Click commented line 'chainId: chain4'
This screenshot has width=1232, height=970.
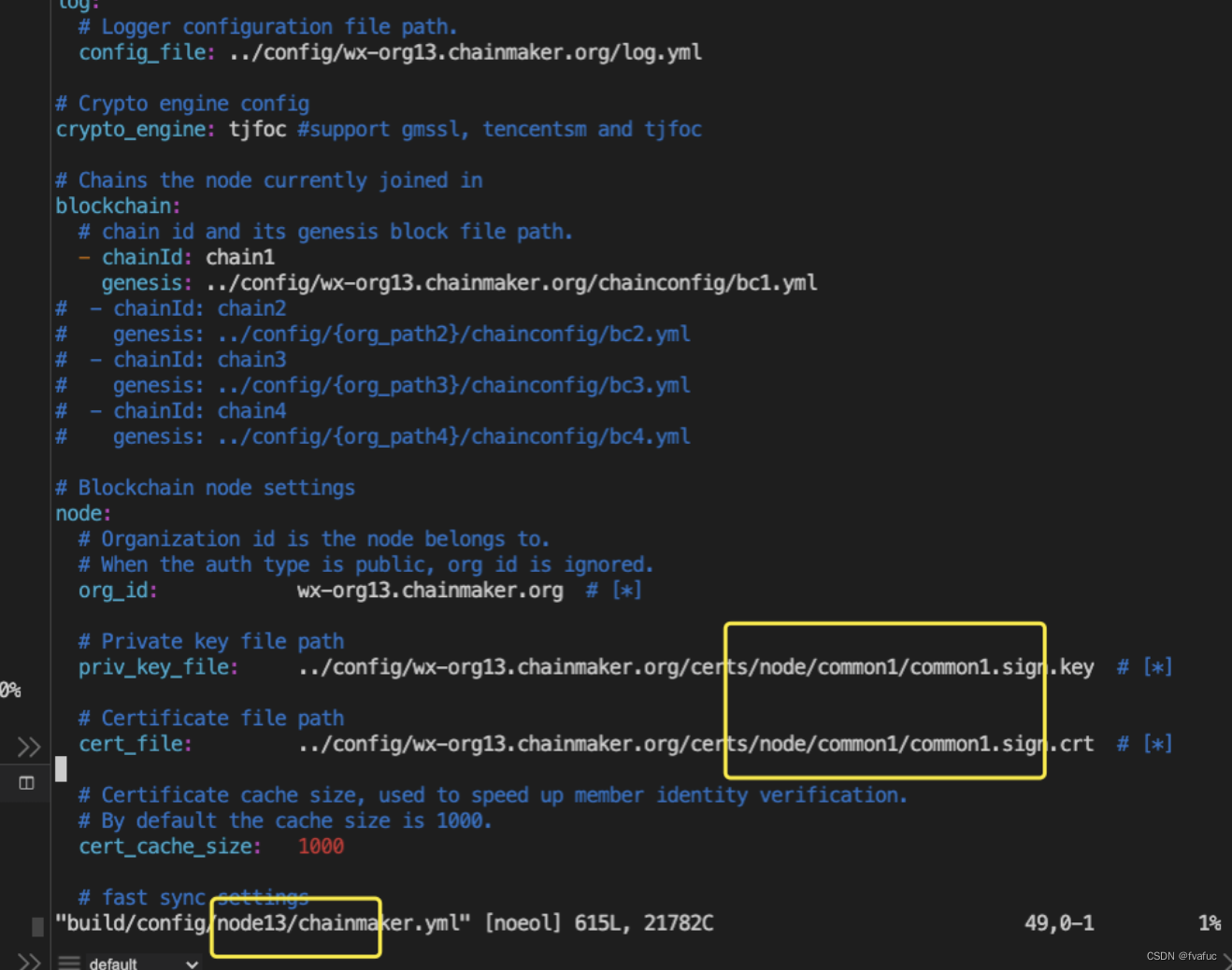171,411
